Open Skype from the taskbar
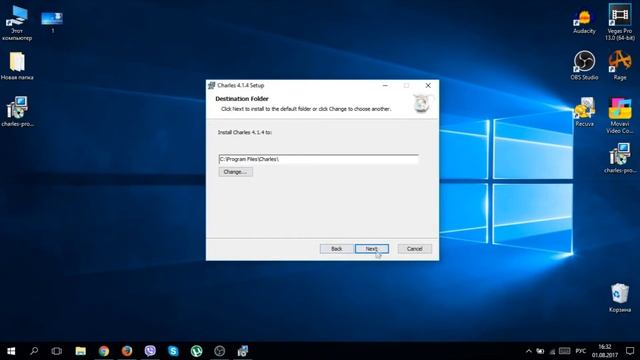Viewport: 640px width, 360px height. [173, 351]
